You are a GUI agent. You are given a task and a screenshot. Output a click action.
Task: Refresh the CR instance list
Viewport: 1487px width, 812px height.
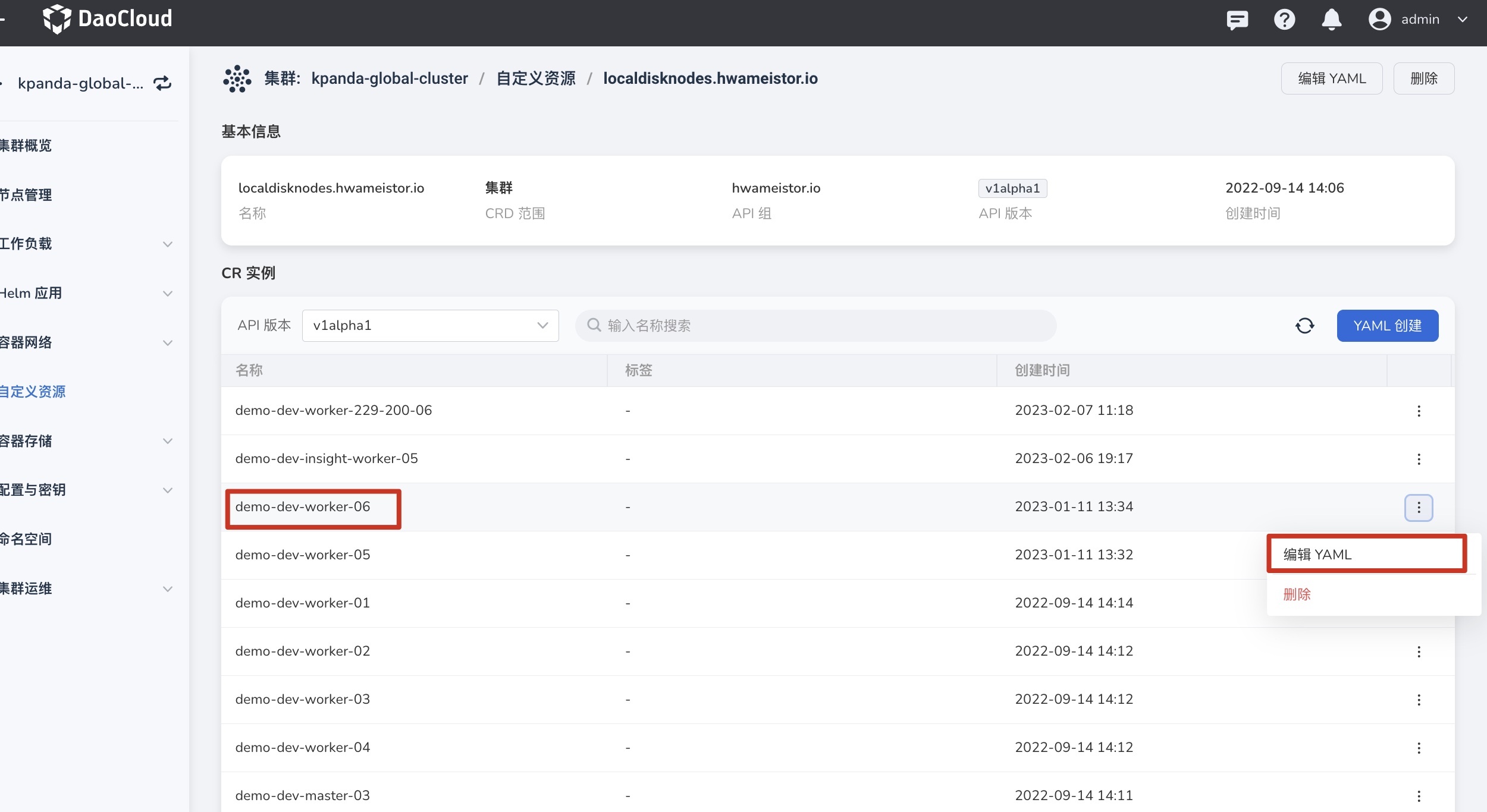click(1305, 326)
